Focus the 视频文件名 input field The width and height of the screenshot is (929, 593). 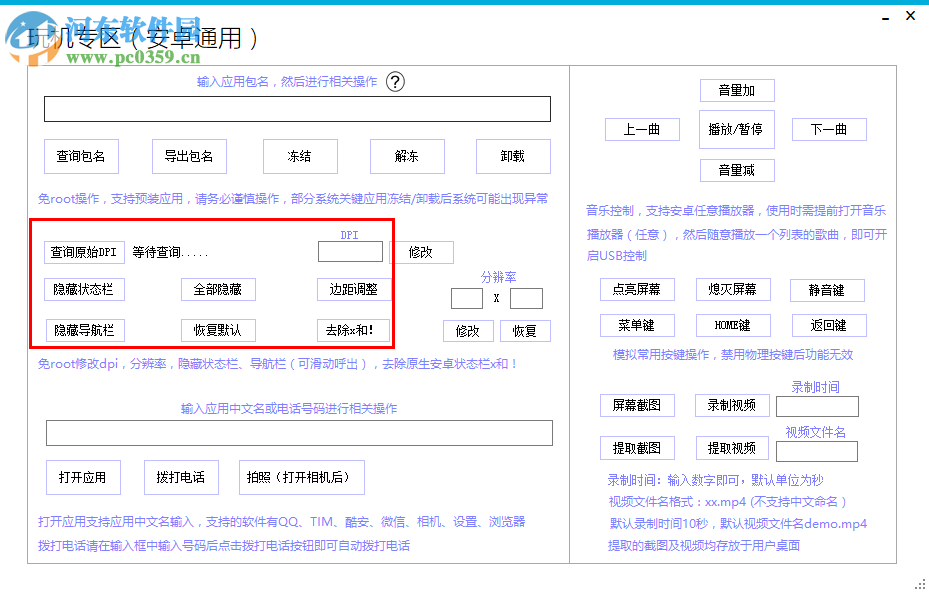816,451
